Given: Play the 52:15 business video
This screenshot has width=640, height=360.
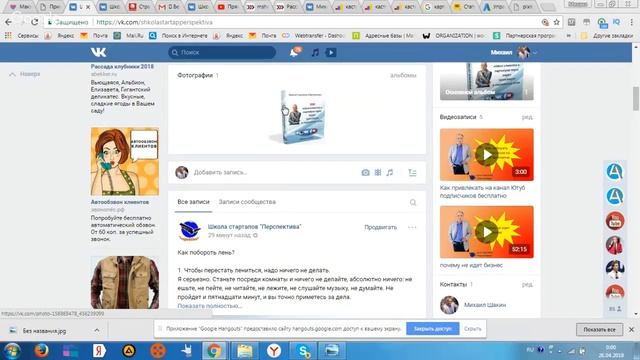Looking at the screenshot, I should pyautogui.click(x=487, y=232).
